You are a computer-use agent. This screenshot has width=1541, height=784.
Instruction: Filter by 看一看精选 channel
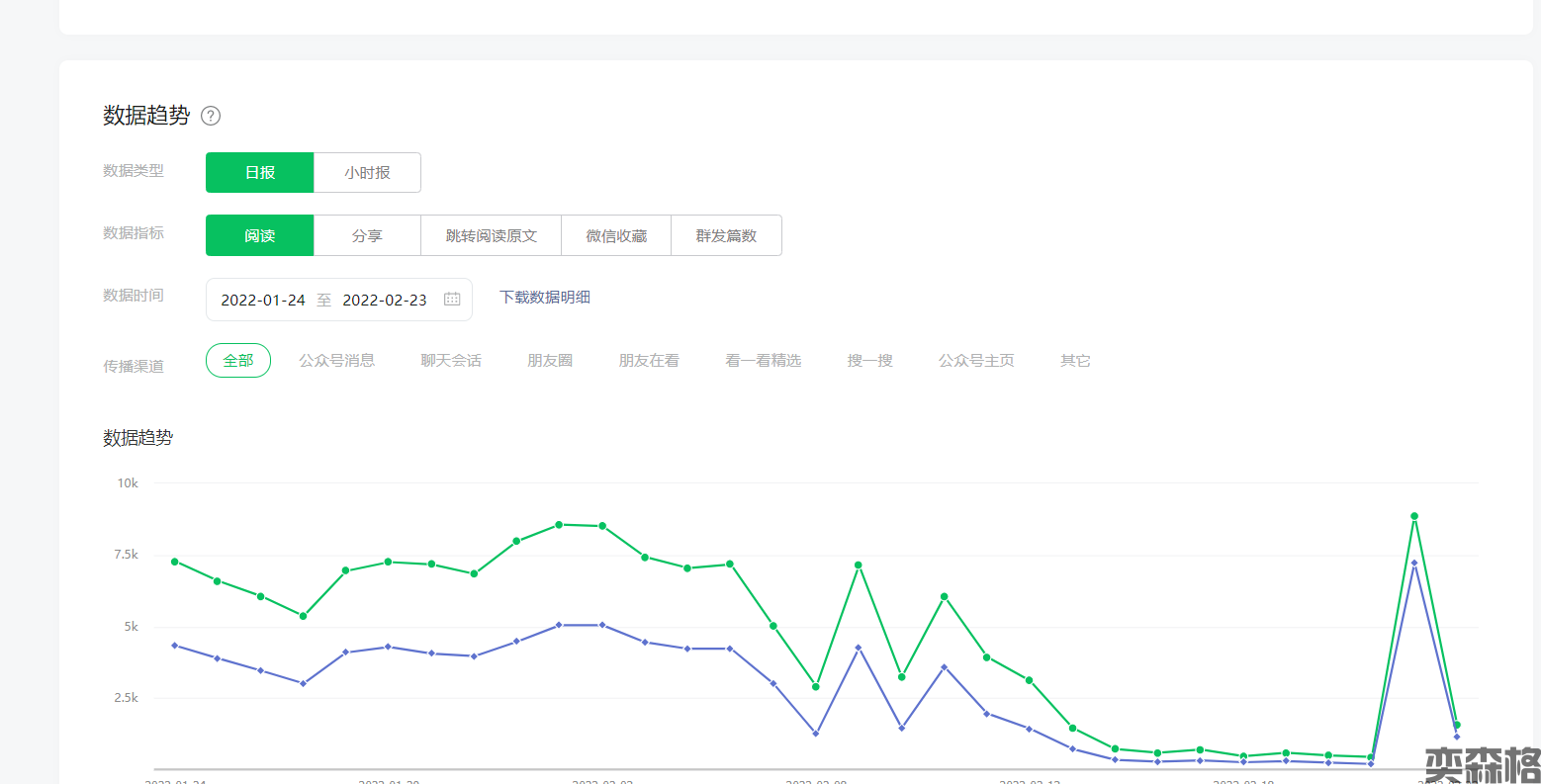(x=763, y=361)
